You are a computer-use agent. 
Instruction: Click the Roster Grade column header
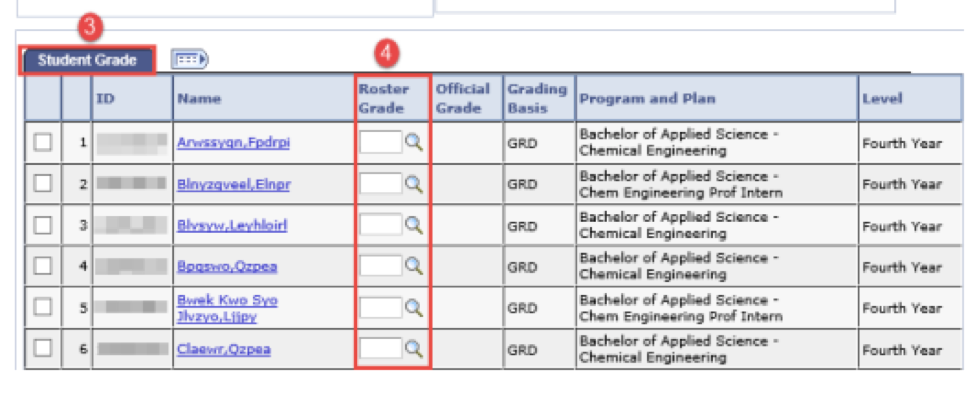[384, 98]
